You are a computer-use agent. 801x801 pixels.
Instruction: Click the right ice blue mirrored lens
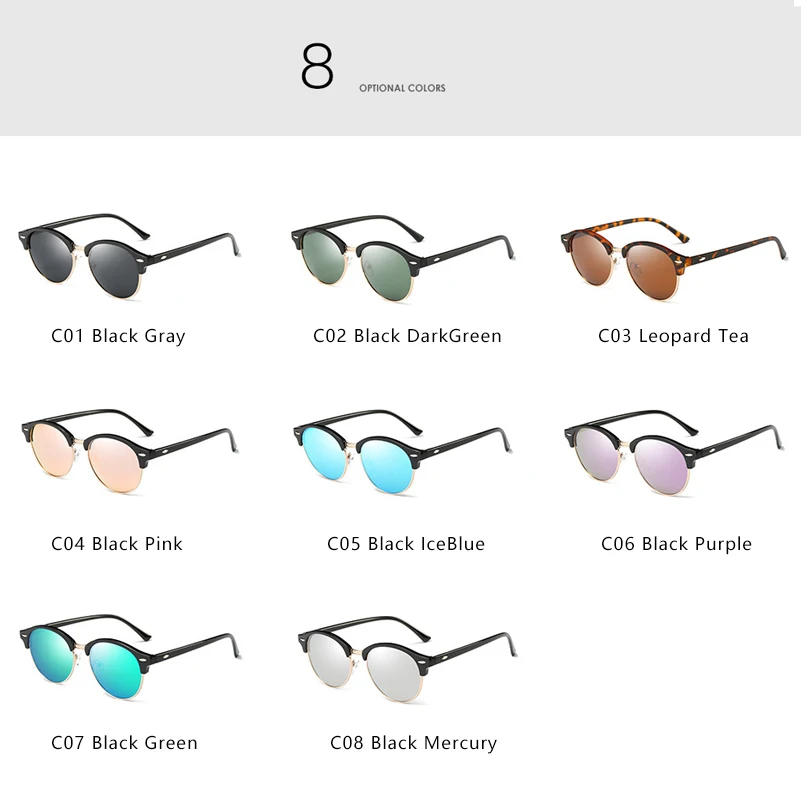point(386,466)
